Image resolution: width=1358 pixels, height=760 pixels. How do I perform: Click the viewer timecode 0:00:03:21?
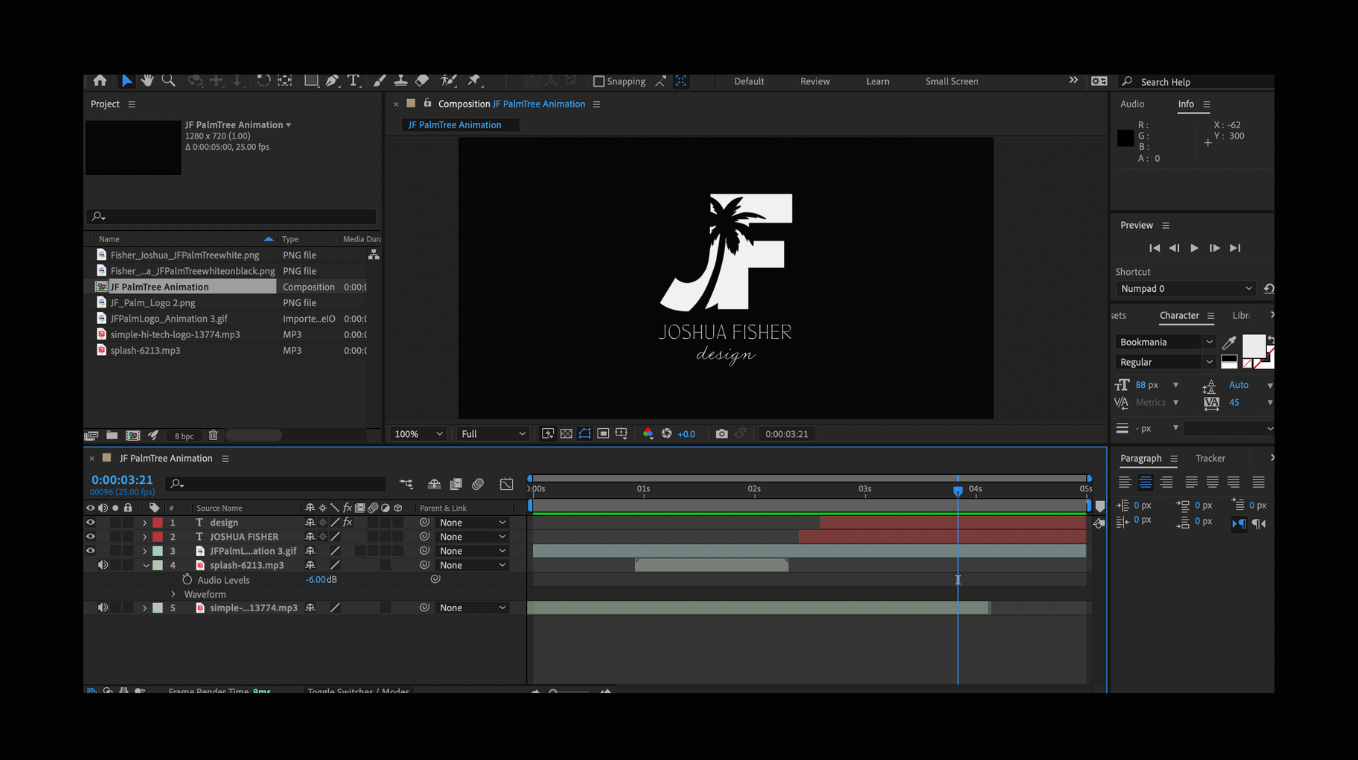pyautogui.click(x=787, y=434)
